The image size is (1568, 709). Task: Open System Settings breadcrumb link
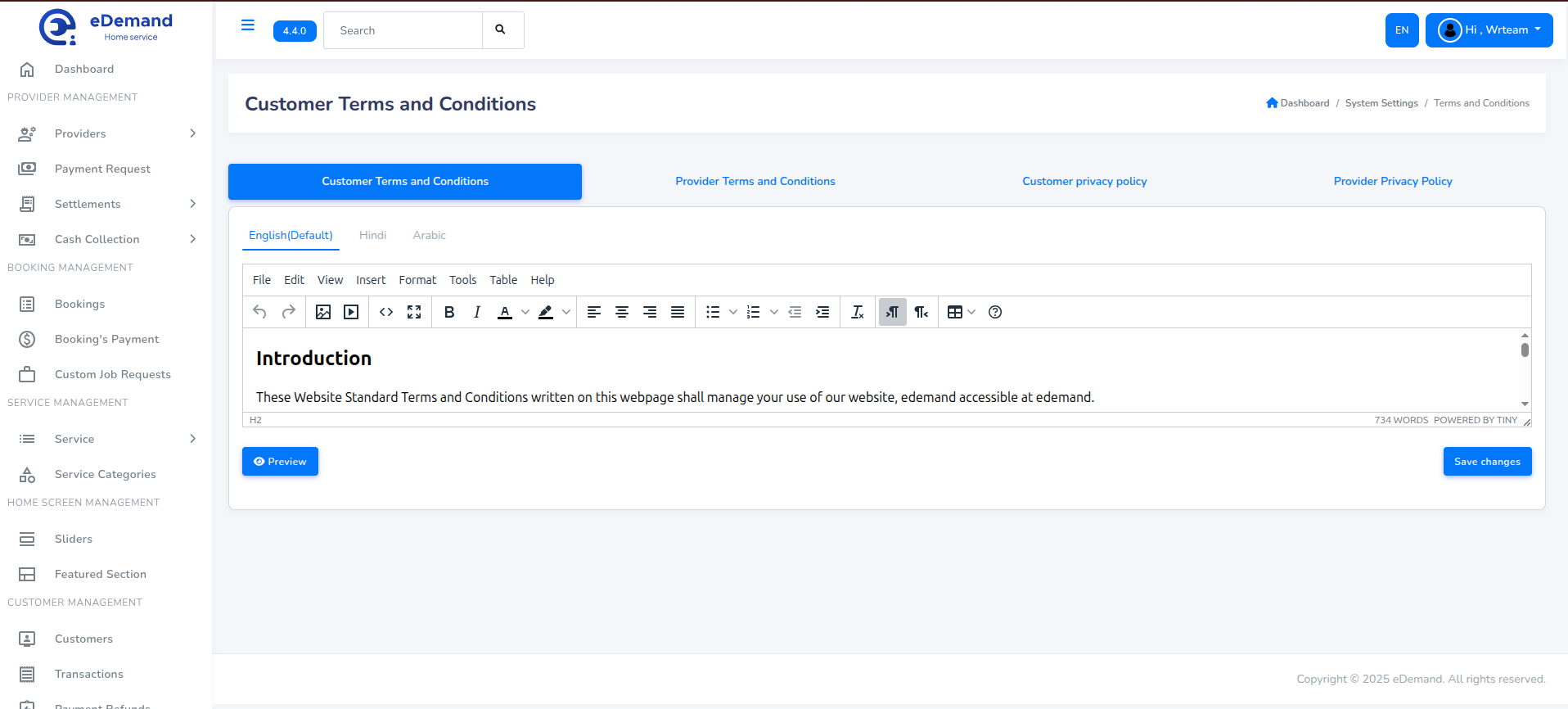tap(1381, 103)
